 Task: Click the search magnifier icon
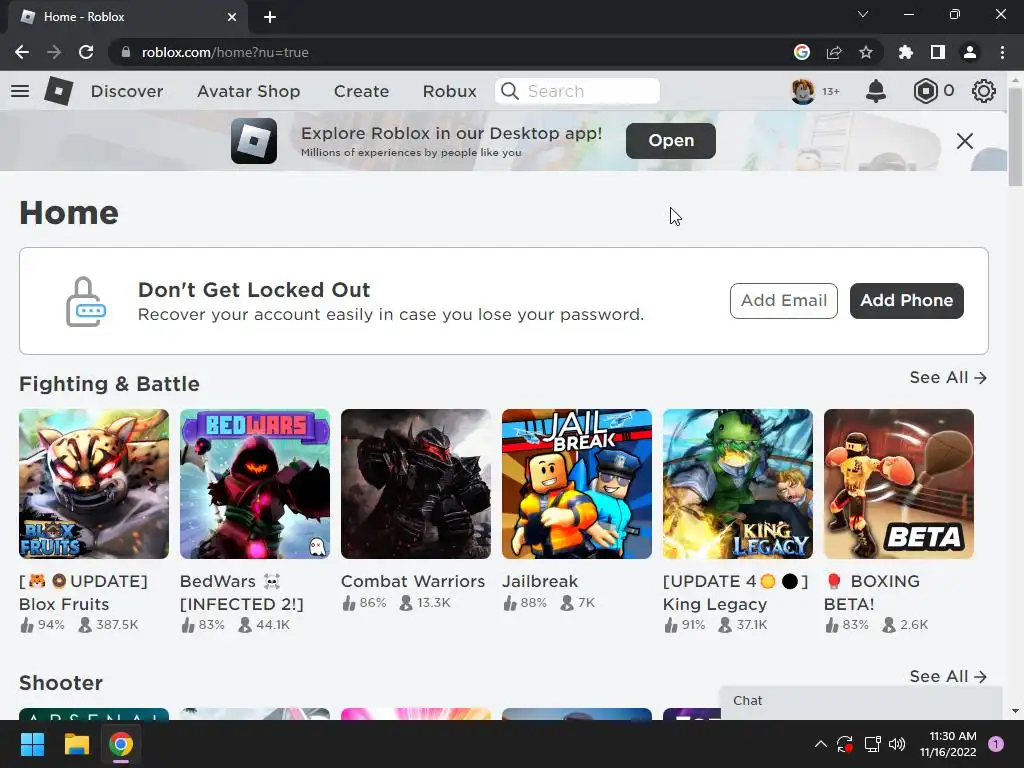pos(509,91)
